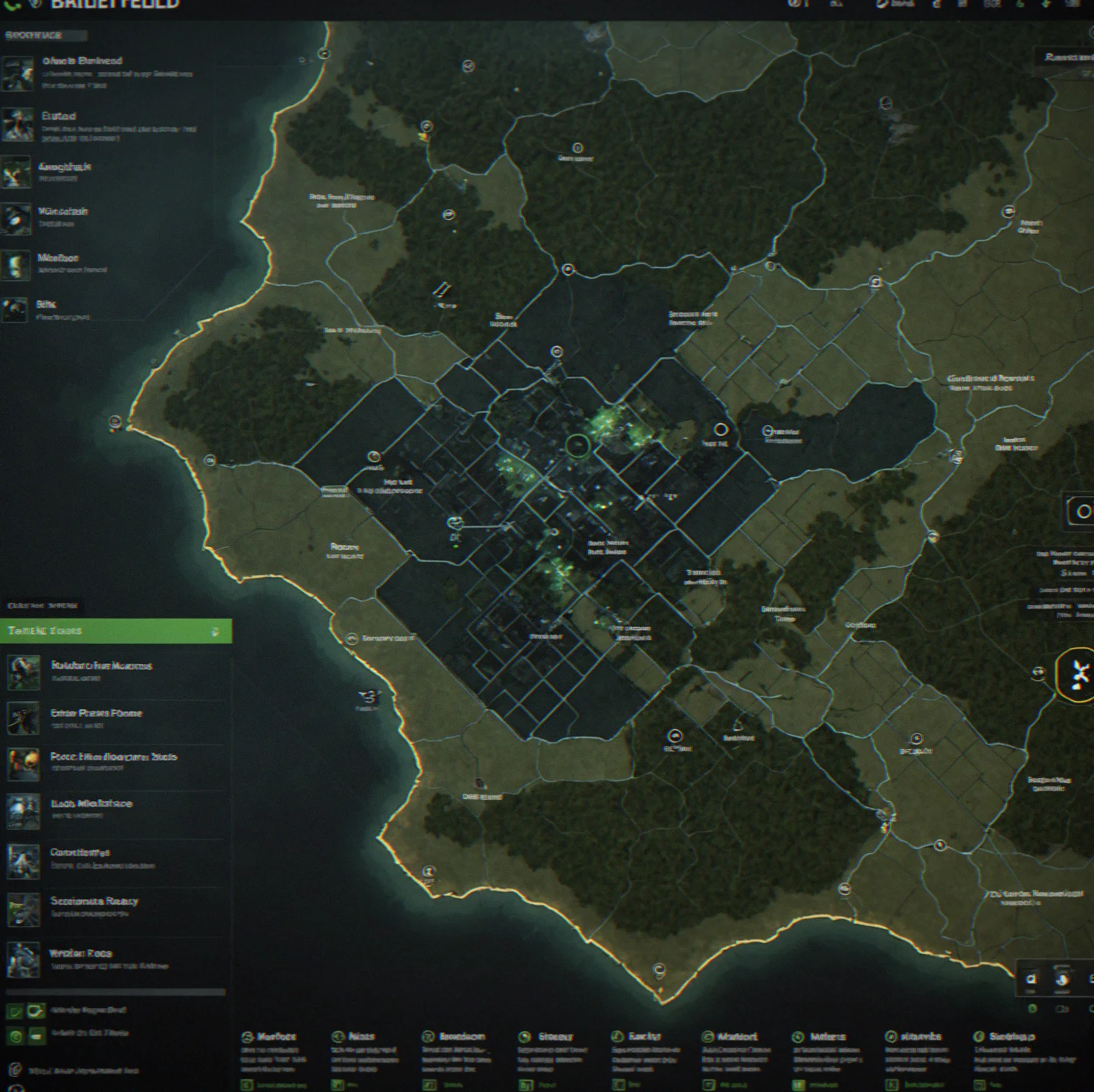Click the fifth circular icon in the bottom bar
The image size is (1094, 1092).
(617, 1037)
